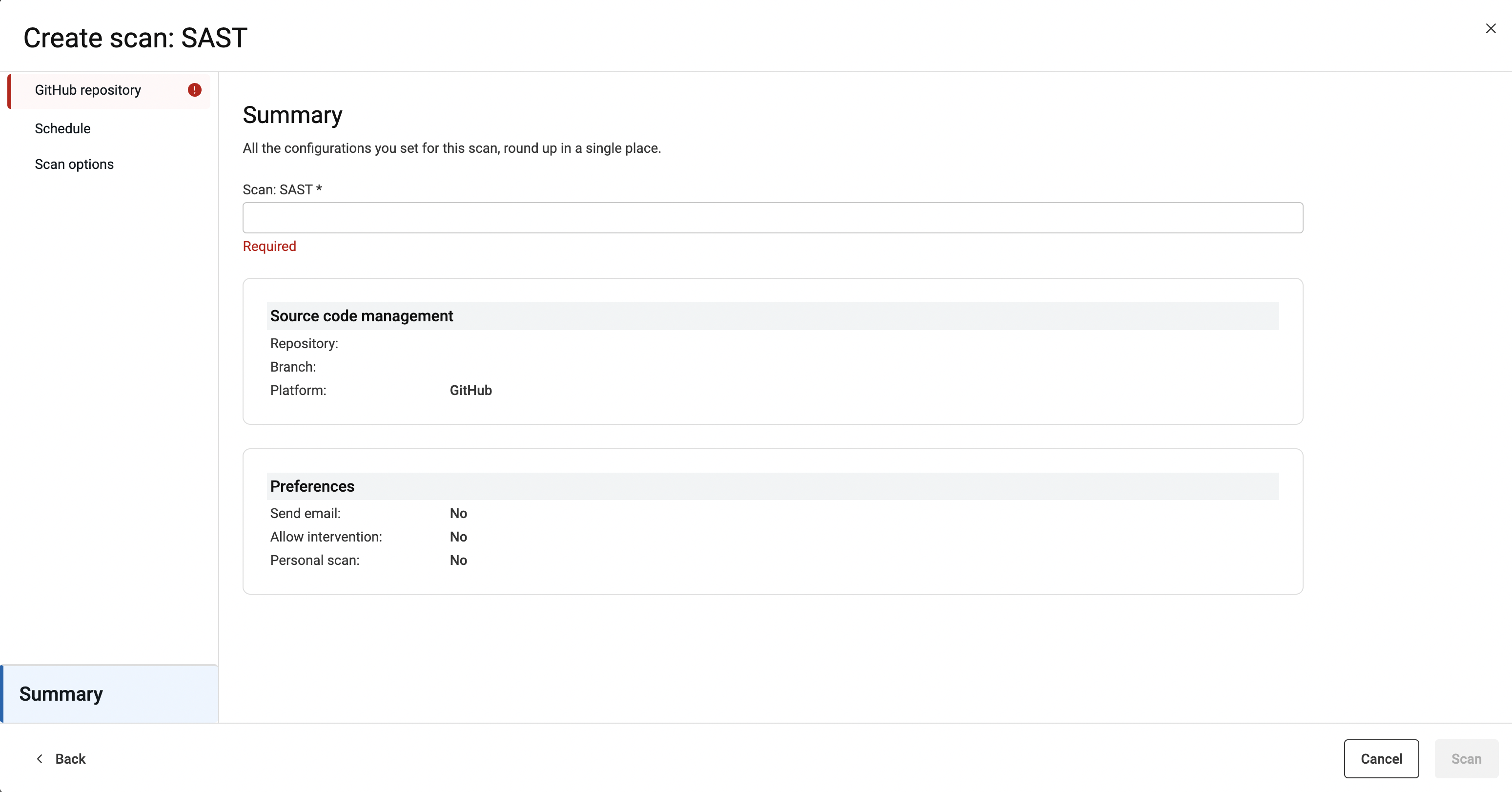
Task: Click the Back button label
Action: click(x=70, y=758)
